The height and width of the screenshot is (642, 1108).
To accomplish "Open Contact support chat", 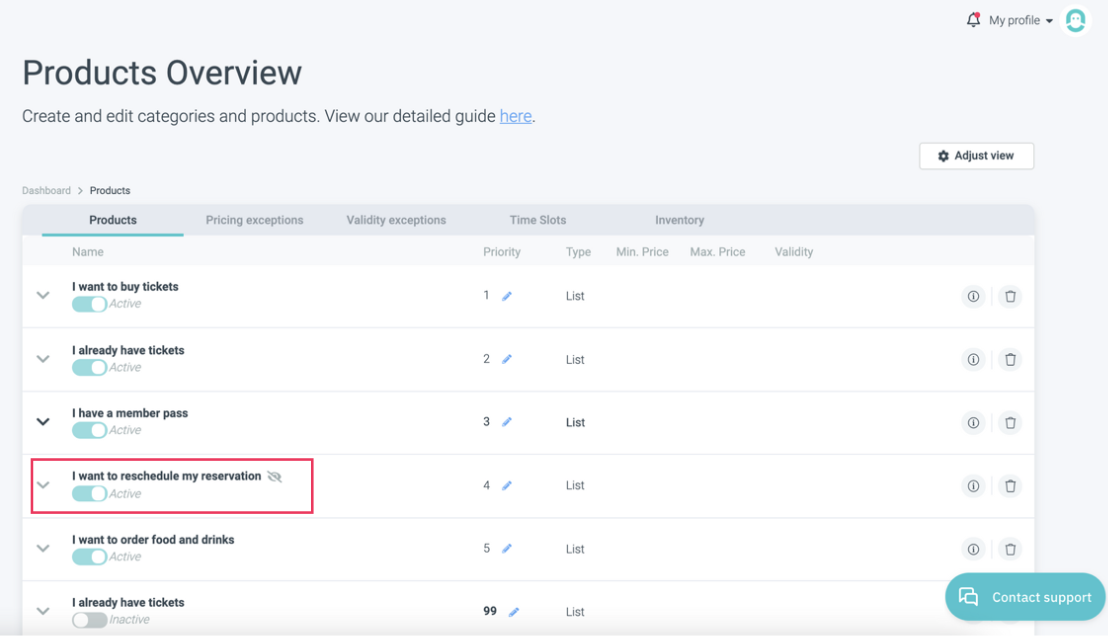I will [1025, 597].
